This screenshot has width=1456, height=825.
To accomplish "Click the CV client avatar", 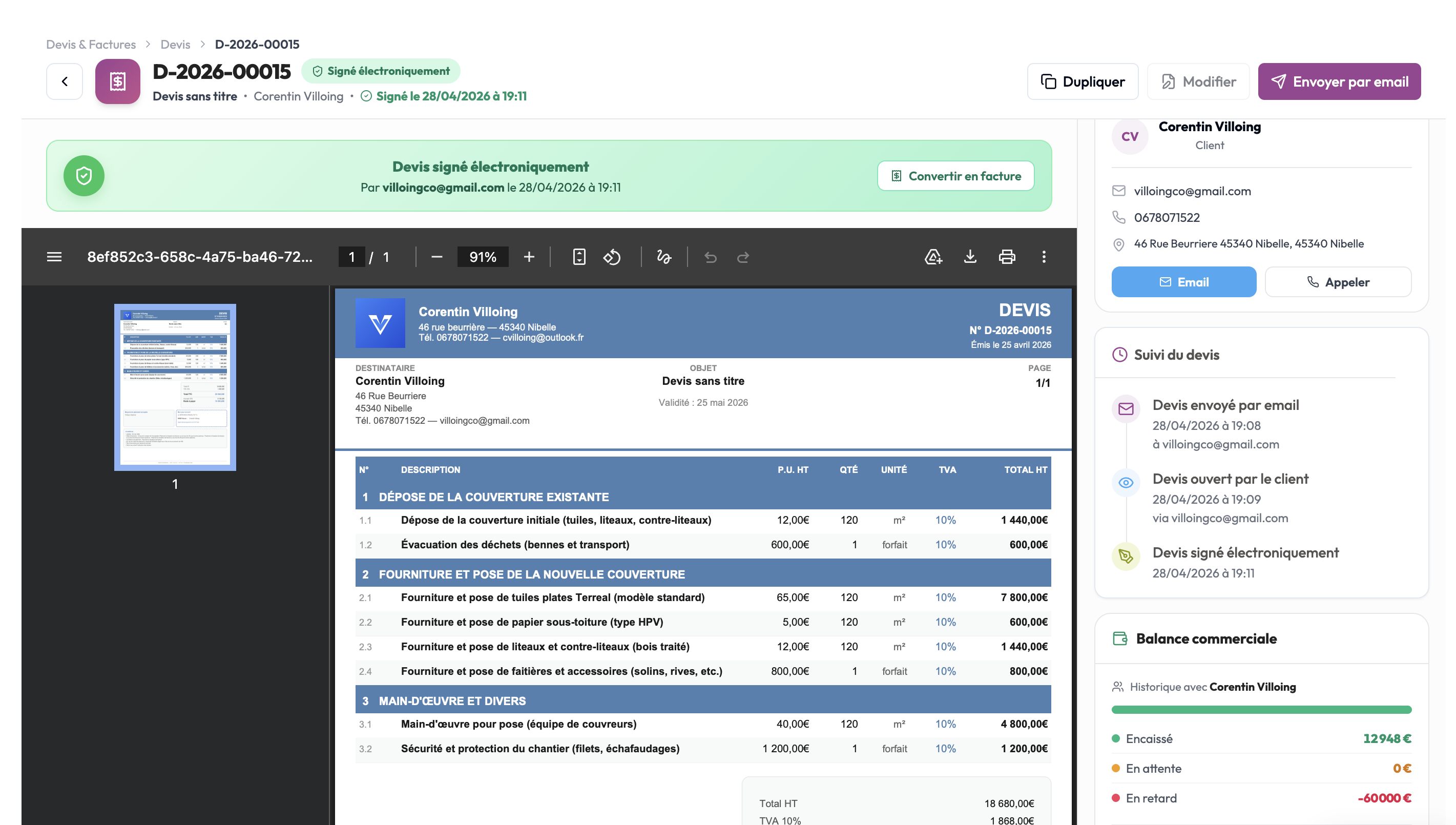I will pos(1130,136).
